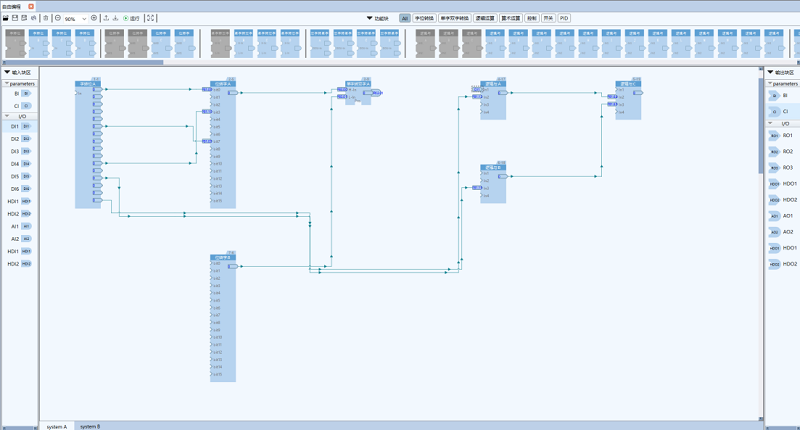Screen dimensions: 800x430
Task: Toggle the PID function block filter
Action: click(564, 18)
